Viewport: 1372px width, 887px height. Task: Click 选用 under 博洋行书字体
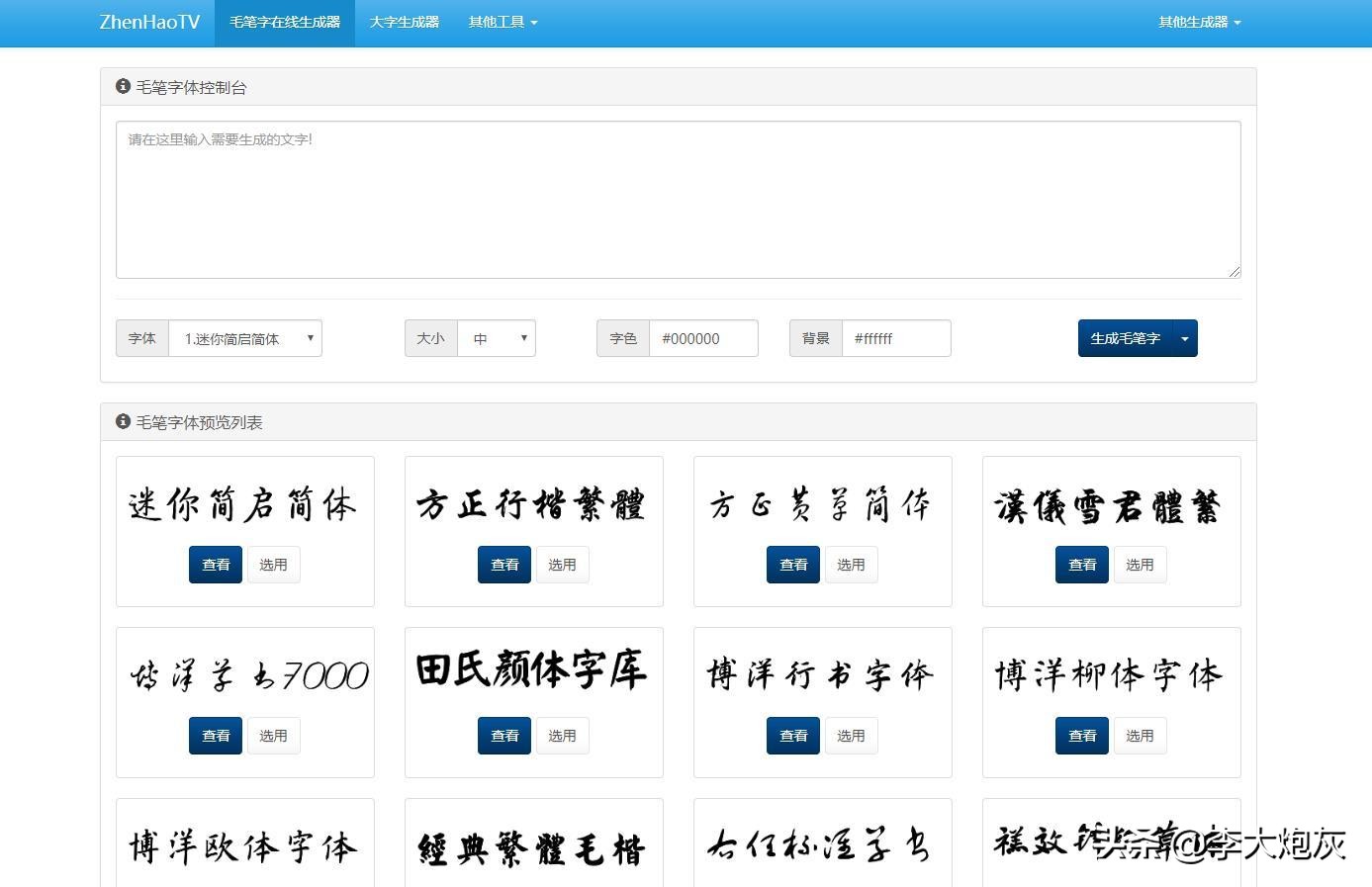[x=851, y=736]
